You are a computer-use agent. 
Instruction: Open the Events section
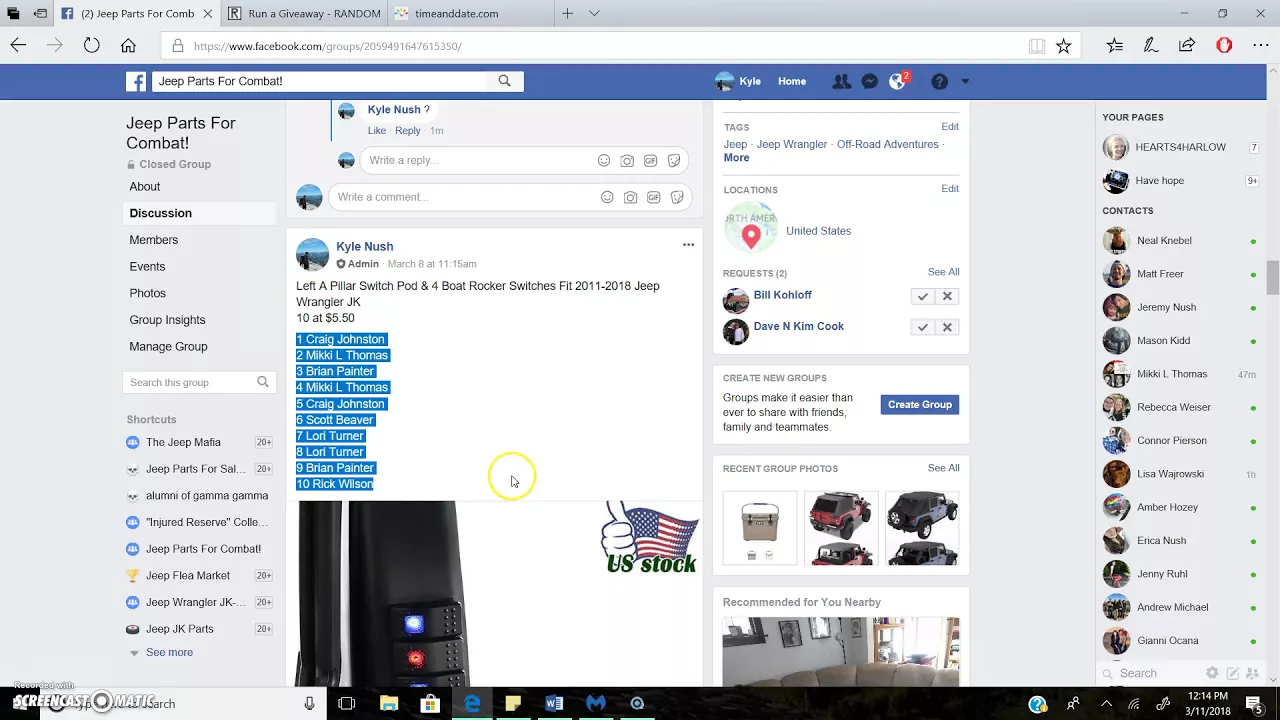click(x=147, y=267)
